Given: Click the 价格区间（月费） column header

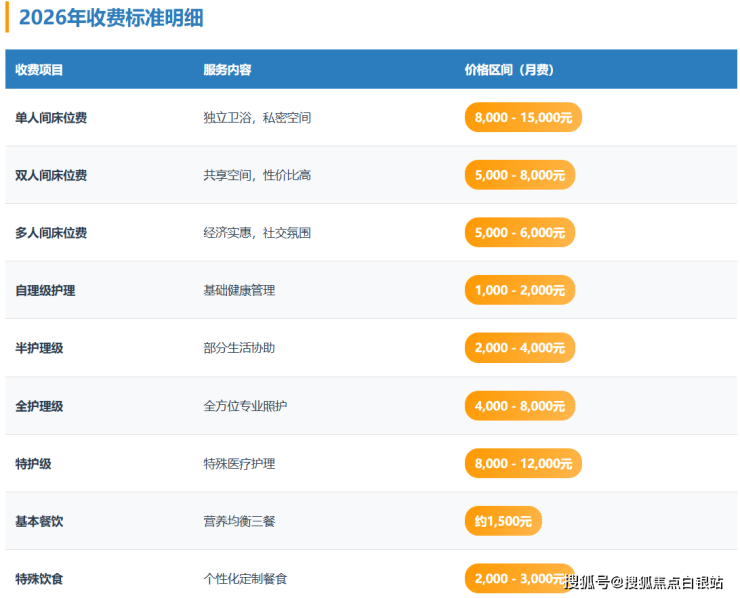Looking at the screenshot, I should 509,70.
